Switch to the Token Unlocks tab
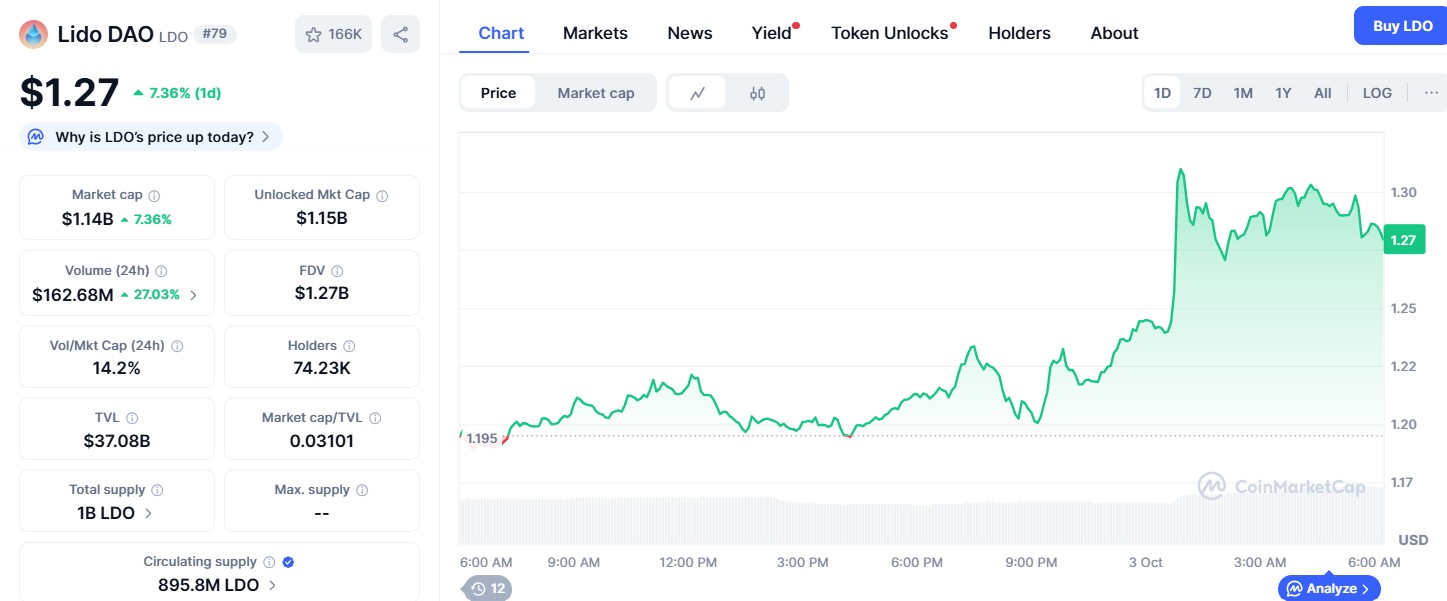The width and height of the screenshot is (1447, 601). (x=889, y=33)
